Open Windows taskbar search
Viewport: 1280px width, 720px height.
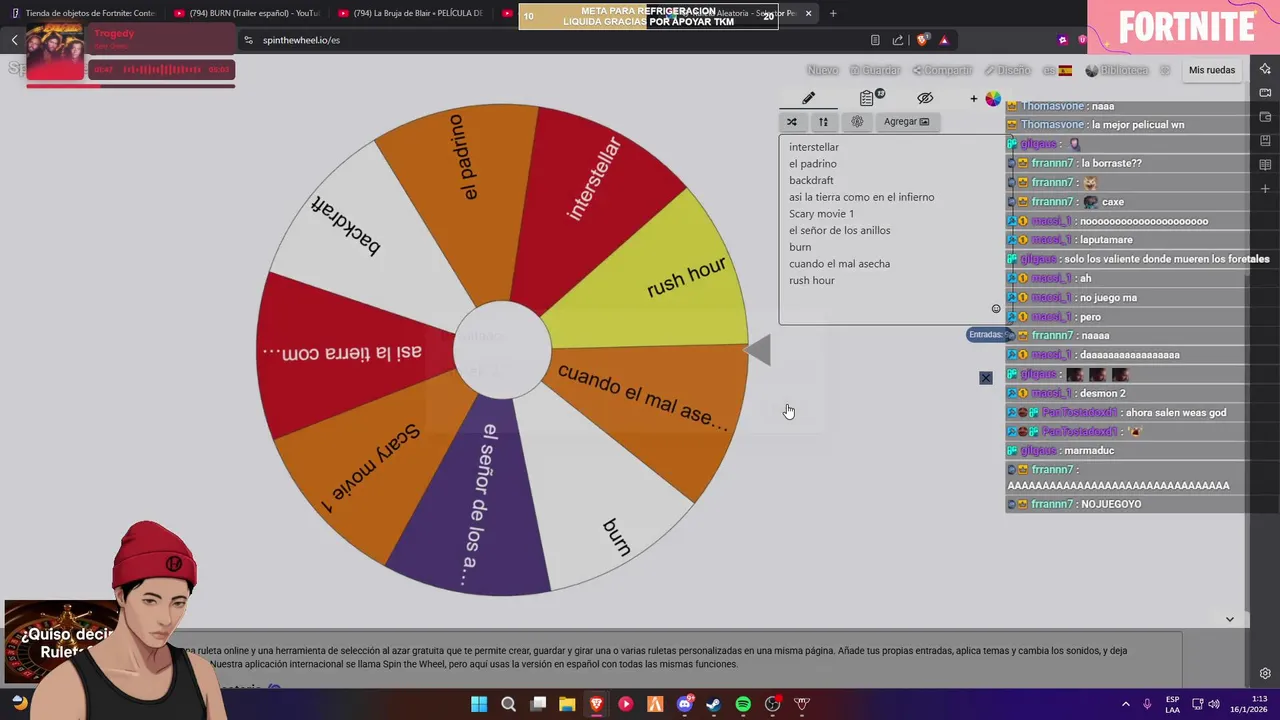pos(508,704)
